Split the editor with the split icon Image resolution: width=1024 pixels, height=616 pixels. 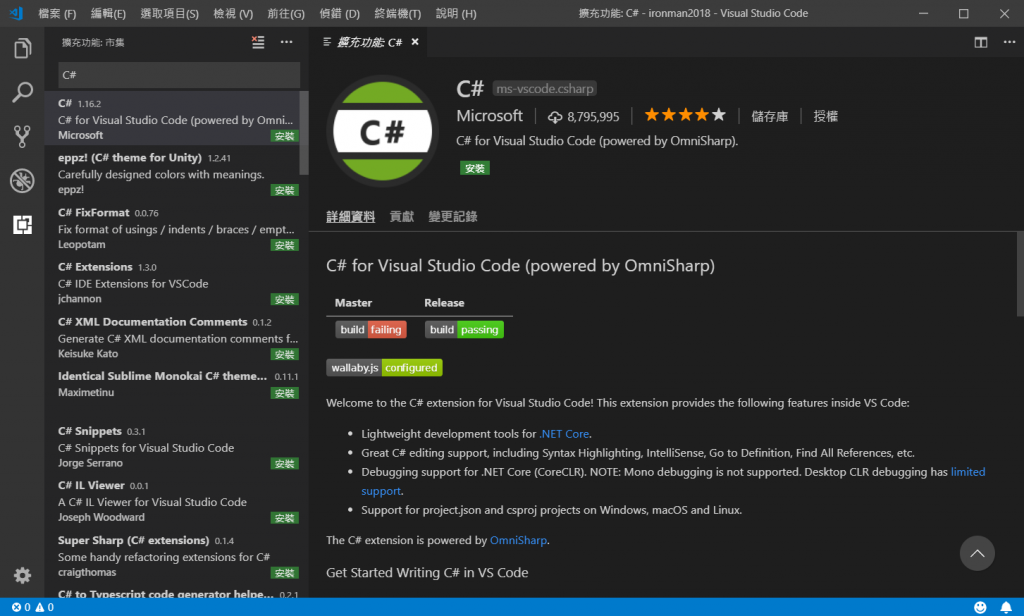(981, 42)
